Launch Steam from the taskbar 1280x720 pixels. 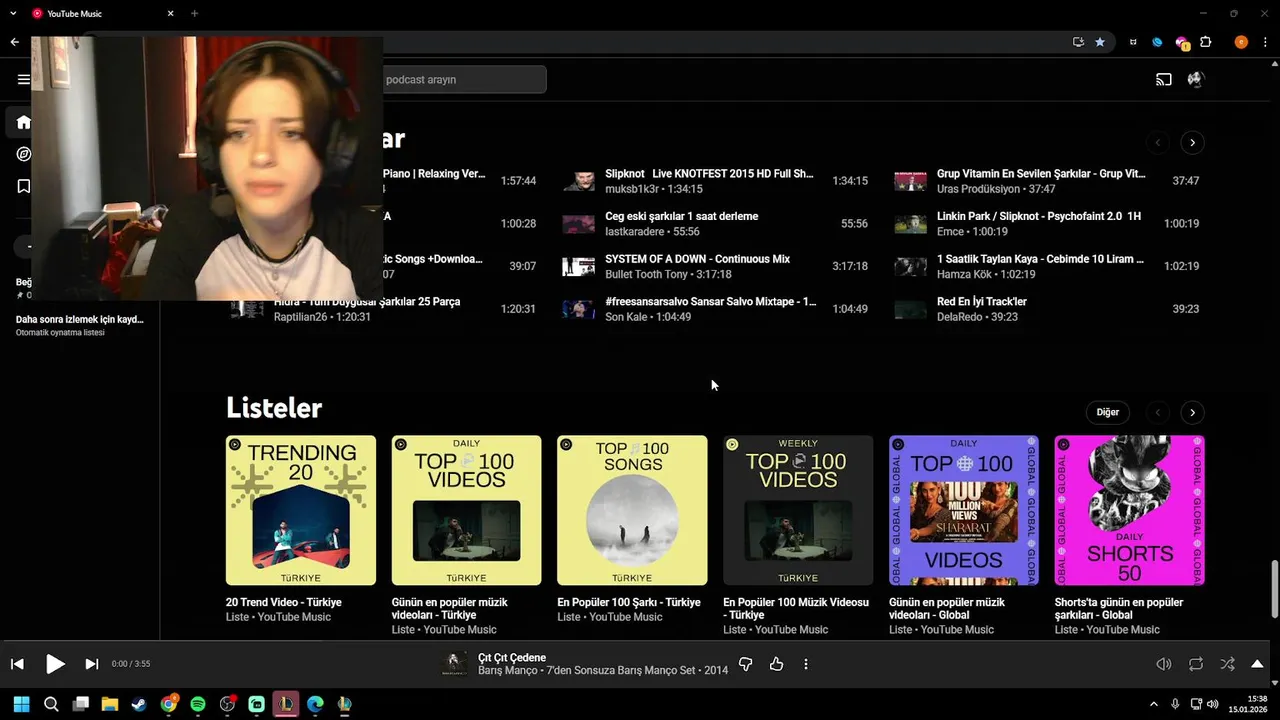(139, 704)
